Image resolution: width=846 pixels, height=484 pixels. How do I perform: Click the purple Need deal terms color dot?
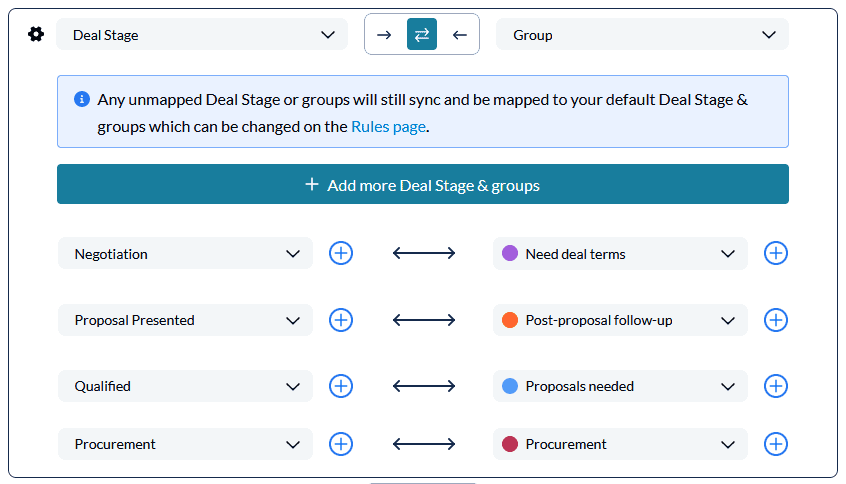(510, 253)
